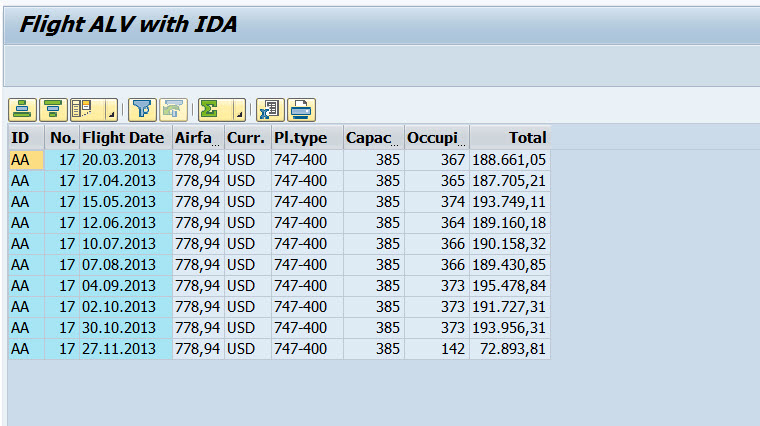Click the Sigma total icon

pos(209,109)
